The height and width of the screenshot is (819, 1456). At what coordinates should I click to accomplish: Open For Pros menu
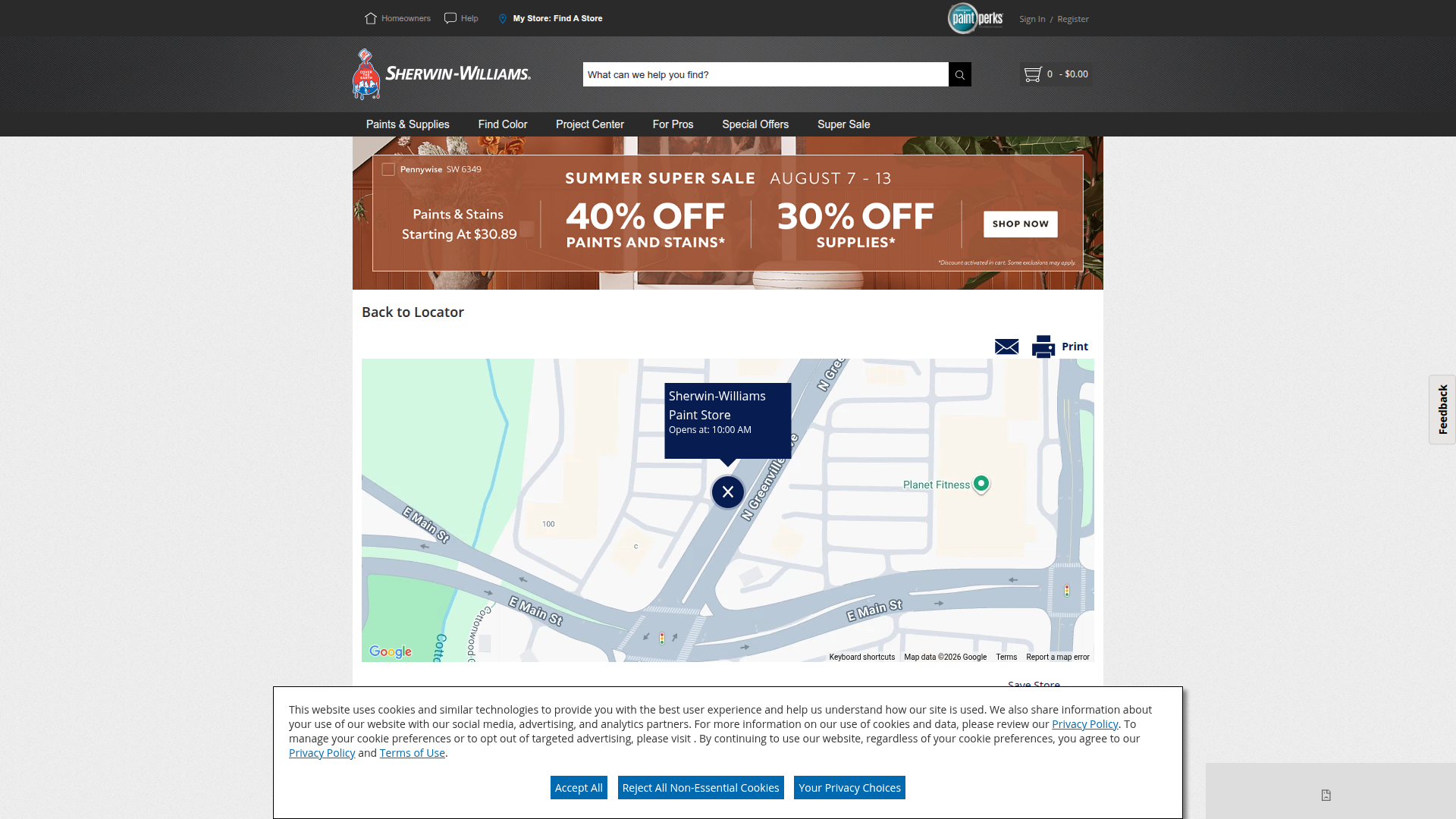point(673,124)
